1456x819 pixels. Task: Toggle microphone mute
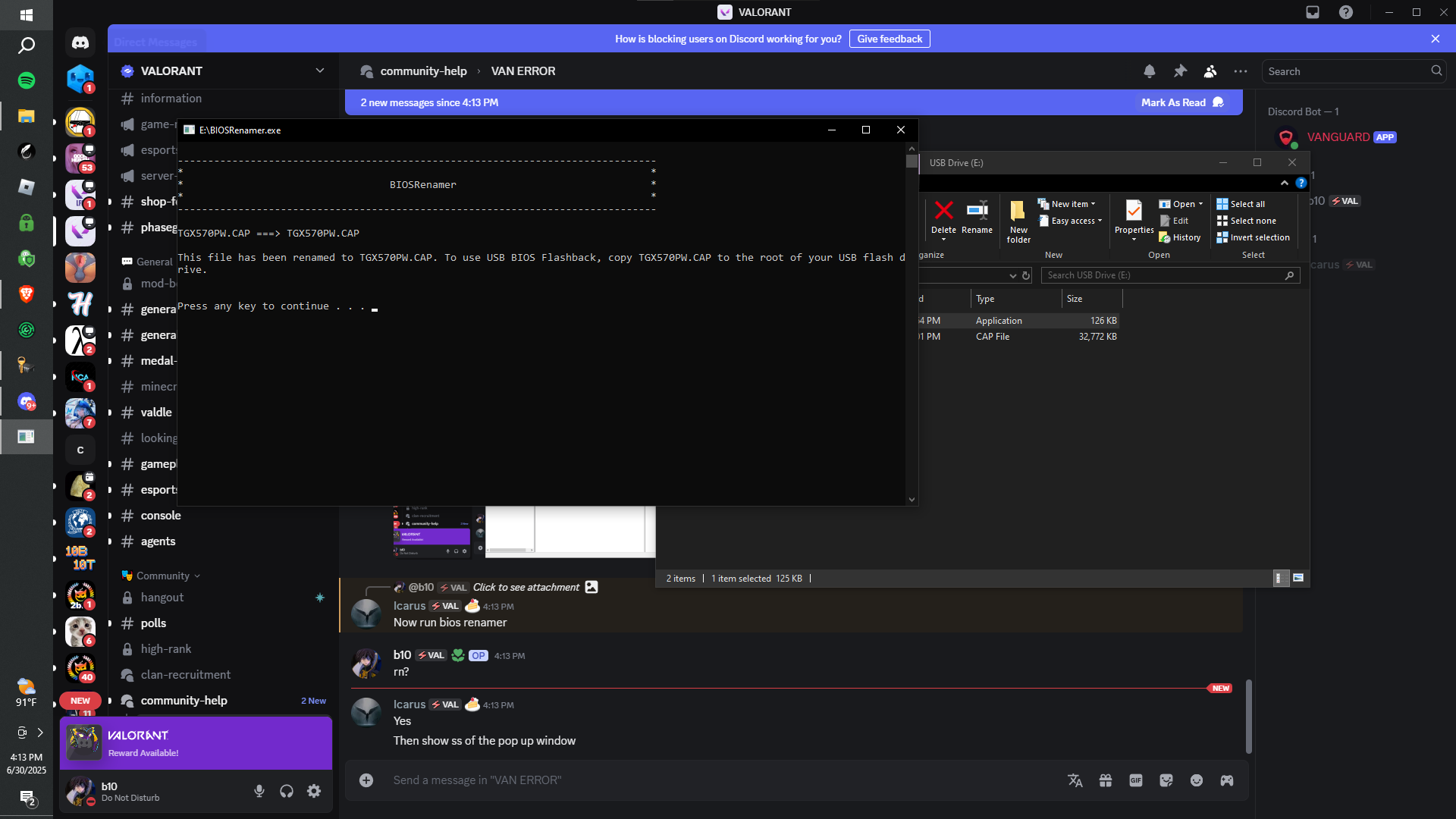click(x=259, y=791)
